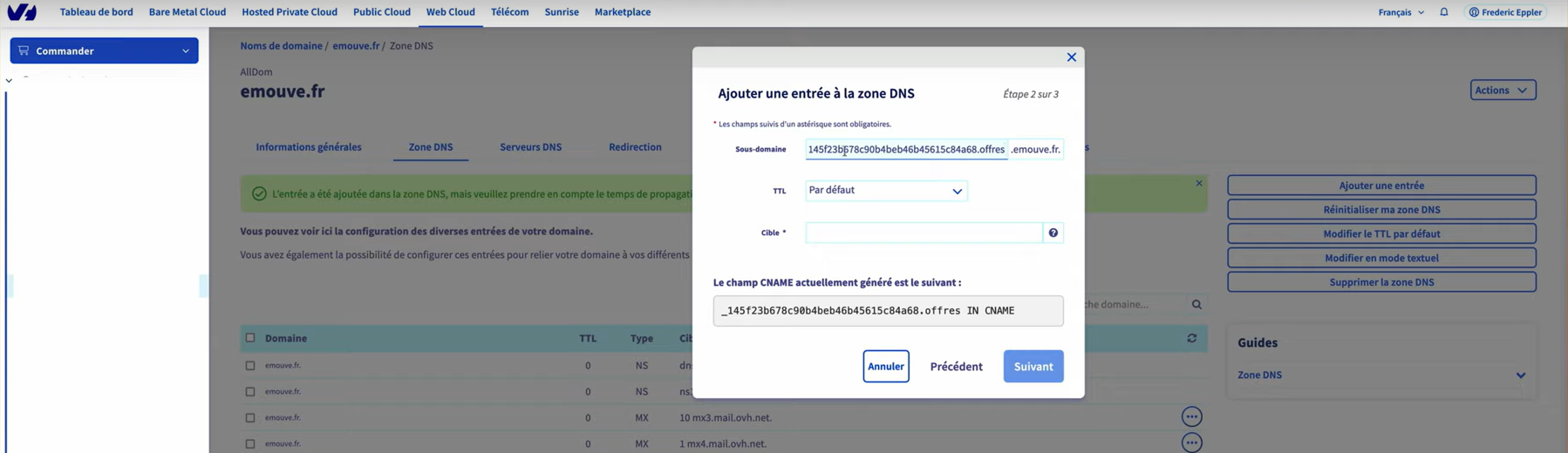Click the help icon beside Cible field
This screenshot has height=453, width=1568.
1053,233
